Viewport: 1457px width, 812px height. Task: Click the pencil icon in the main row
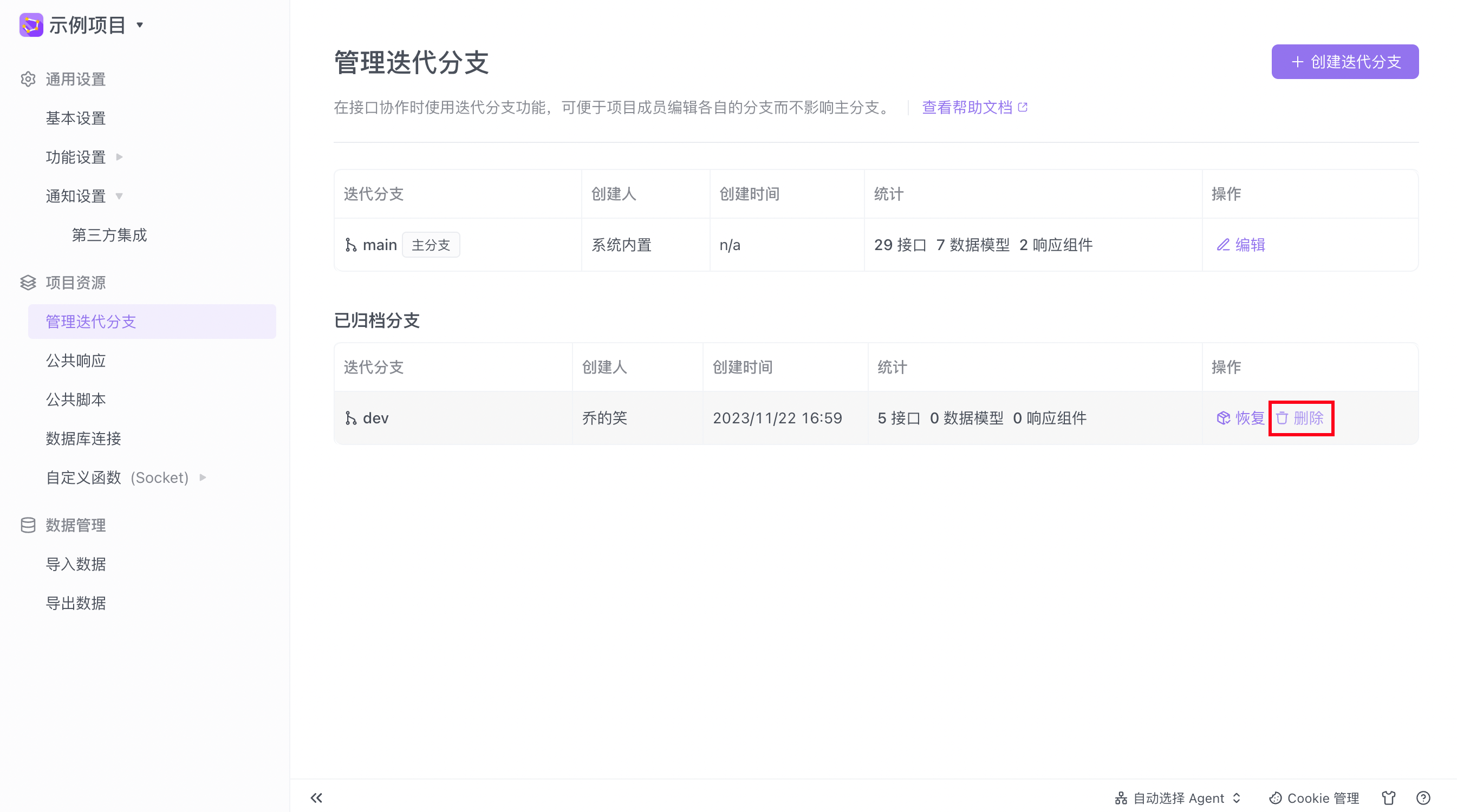coord(1224,245)
